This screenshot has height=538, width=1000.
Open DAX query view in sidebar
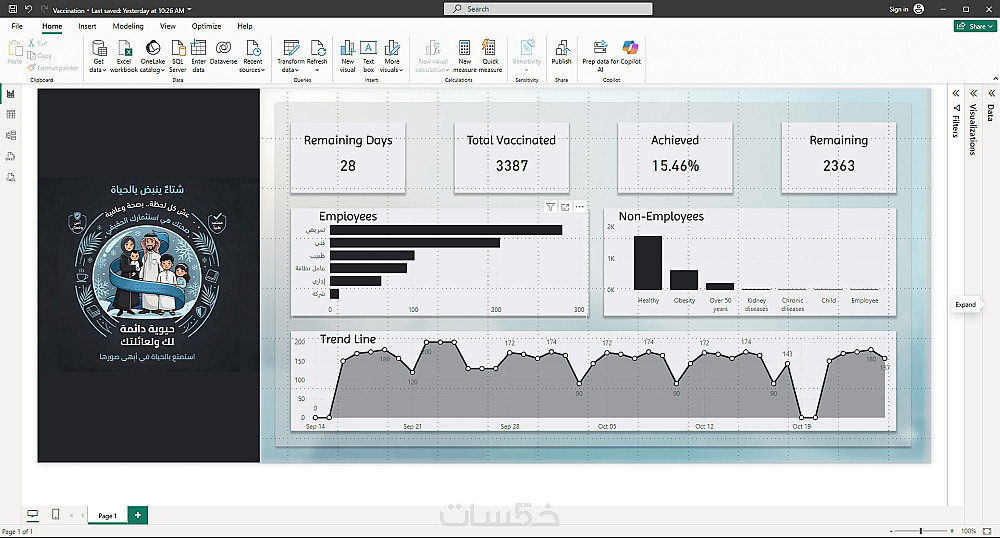[11, 157]
